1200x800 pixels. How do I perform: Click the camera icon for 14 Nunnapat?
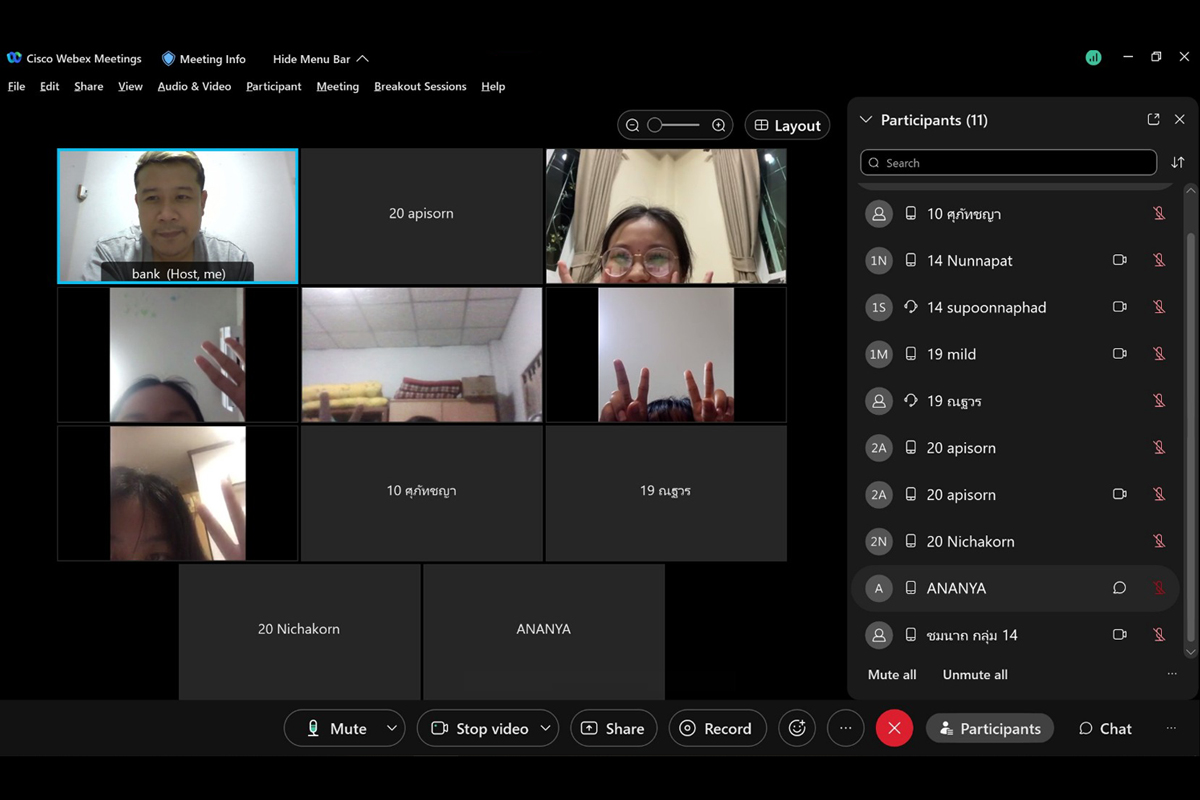(1119, 260)
